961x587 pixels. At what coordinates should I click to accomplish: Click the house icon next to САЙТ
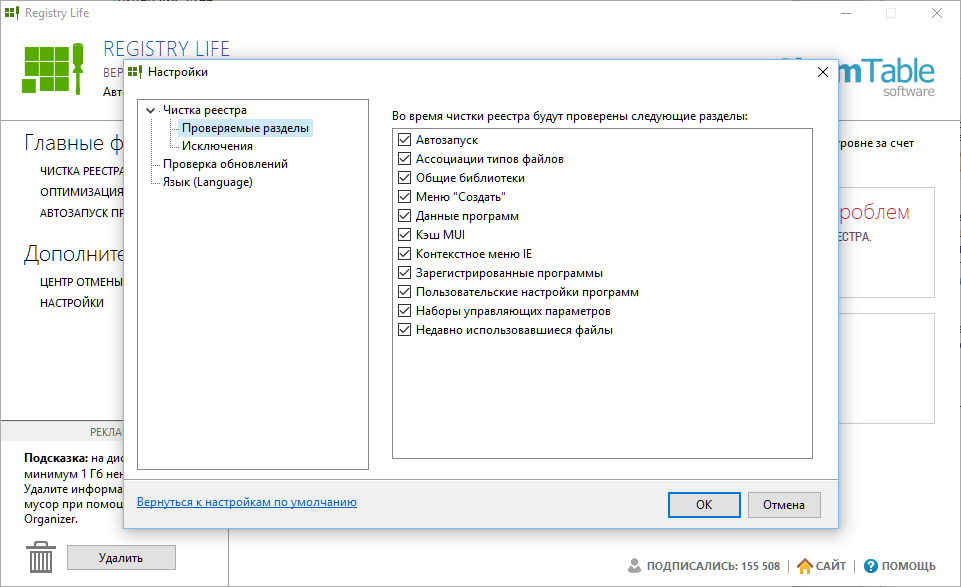[x=804, y=566]
